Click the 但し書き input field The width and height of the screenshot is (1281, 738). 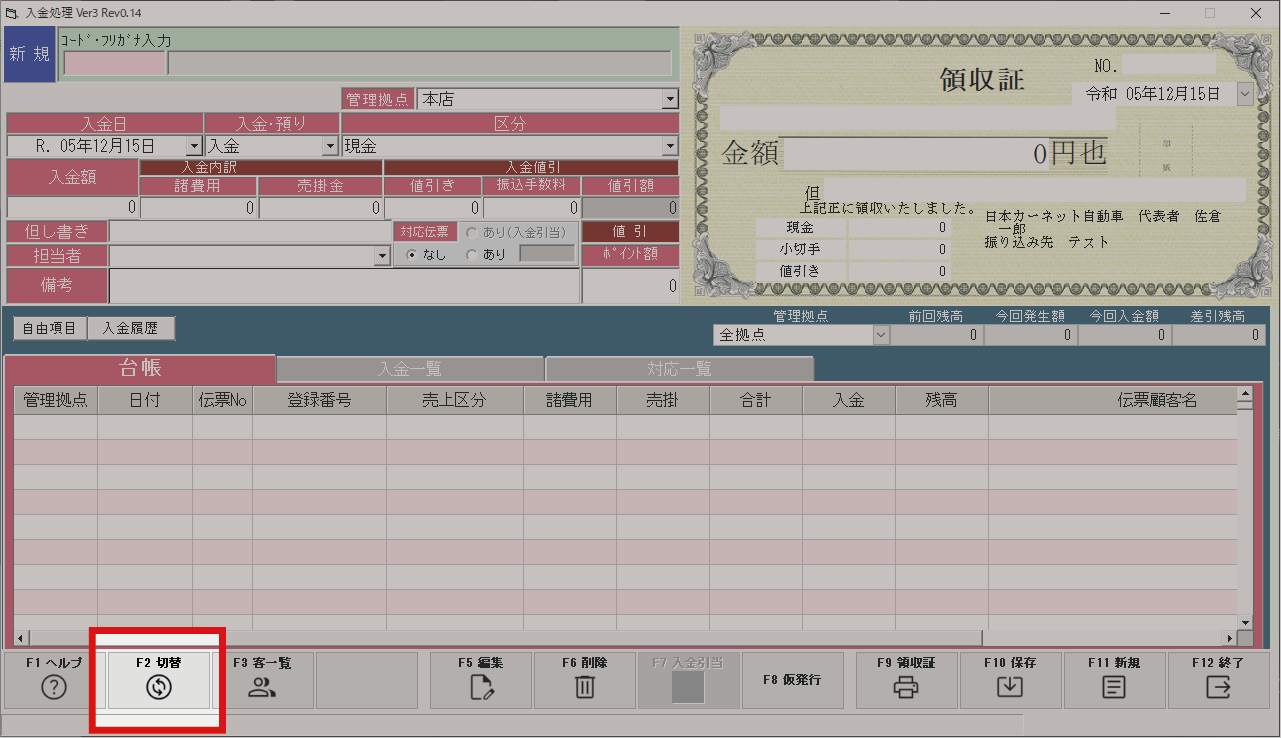click(250, 231)
